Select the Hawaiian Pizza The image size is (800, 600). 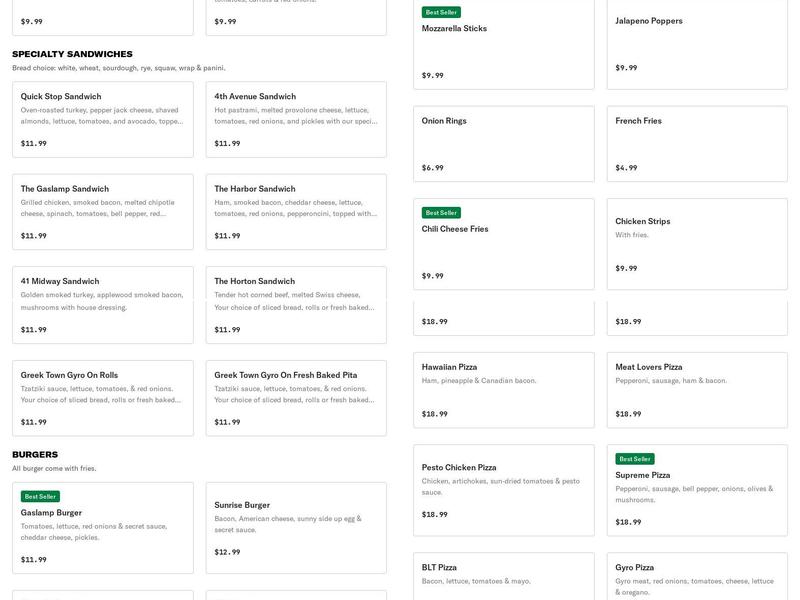[503, 390]
